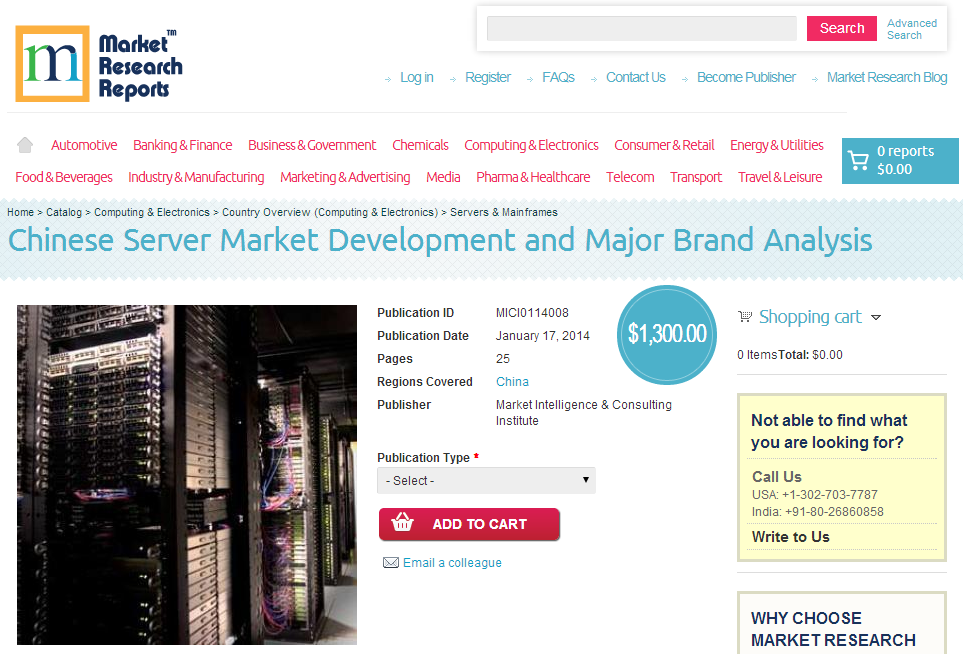The height and width of the screenshot is (654, 963).
Task: Click Country Overview breadcrumb link
Action: point(330,212)
